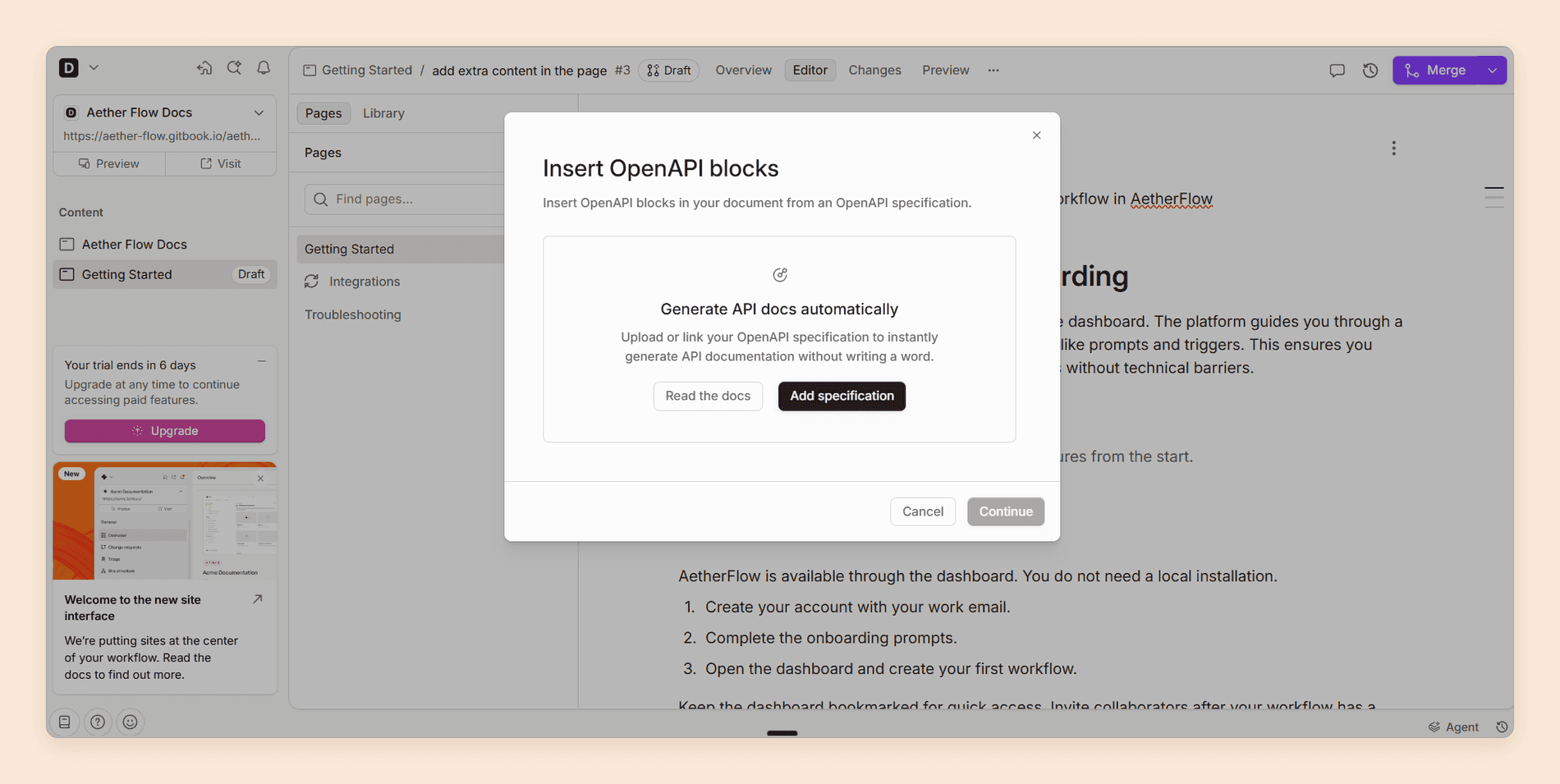Open the Welcome to the new site interface arrow link
Screen dimensions: 1560x784
258,599
